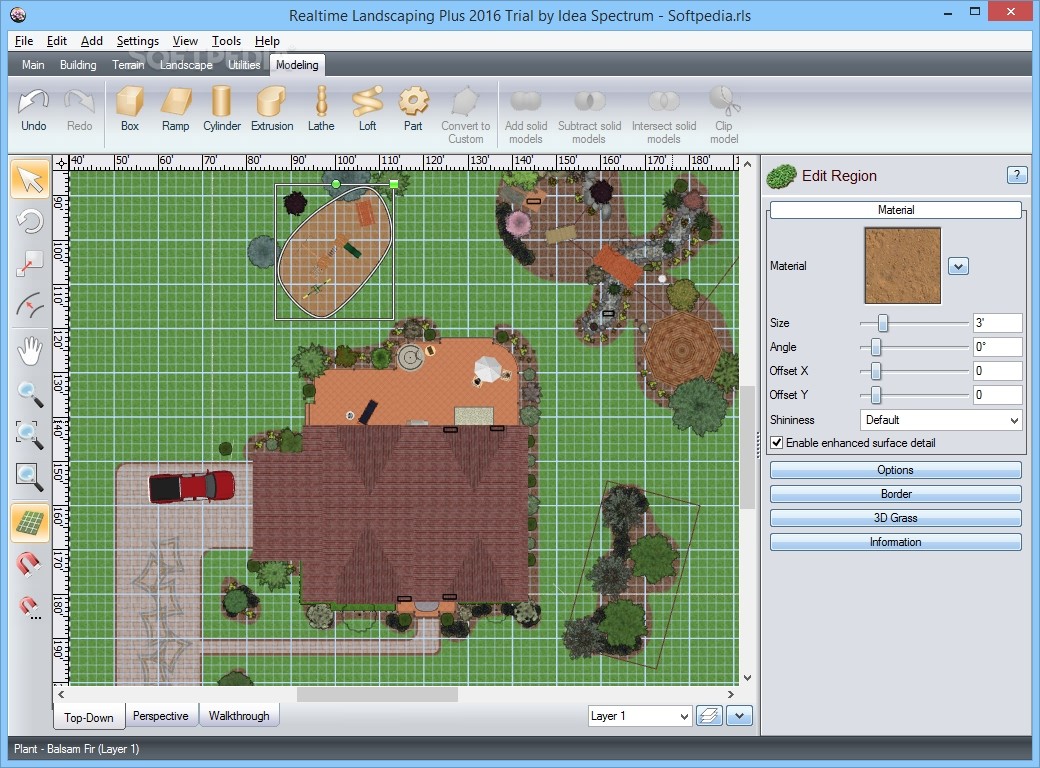Toggle Enable enhanced surface detail checkbox

(x=777, y=442)
